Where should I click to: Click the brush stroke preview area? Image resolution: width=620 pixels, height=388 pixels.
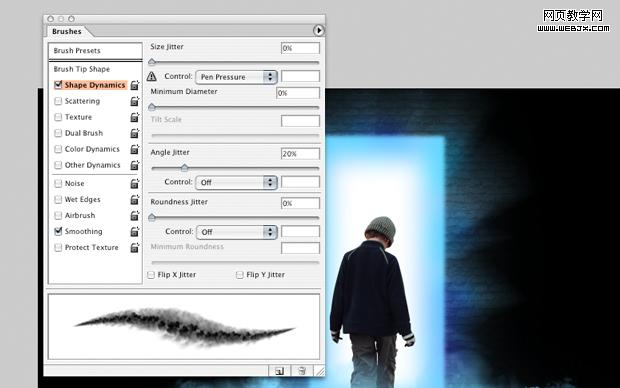click(184, 327)
